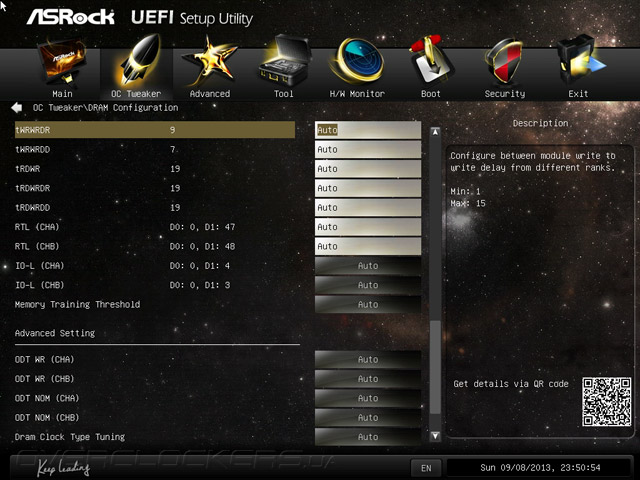This screenshot has width=640, height=480.
Task: Switch to the Main tab label
Action: tap(62, 94)
